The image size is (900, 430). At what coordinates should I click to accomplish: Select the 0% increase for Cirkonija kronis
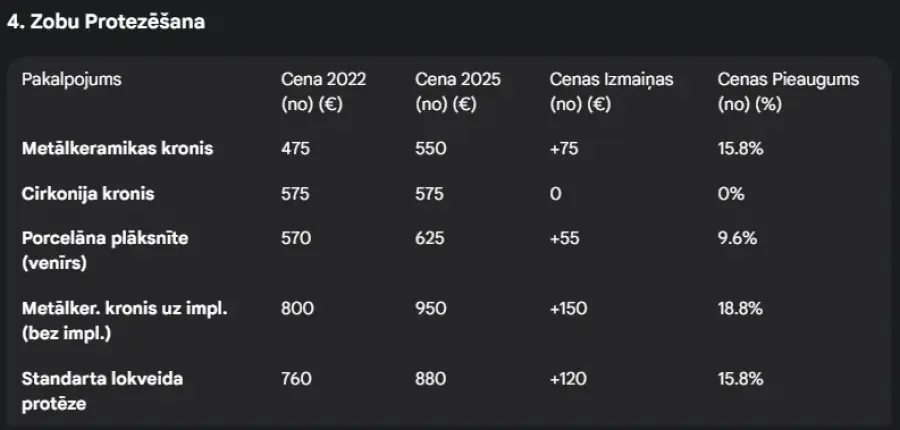[731, 194]
